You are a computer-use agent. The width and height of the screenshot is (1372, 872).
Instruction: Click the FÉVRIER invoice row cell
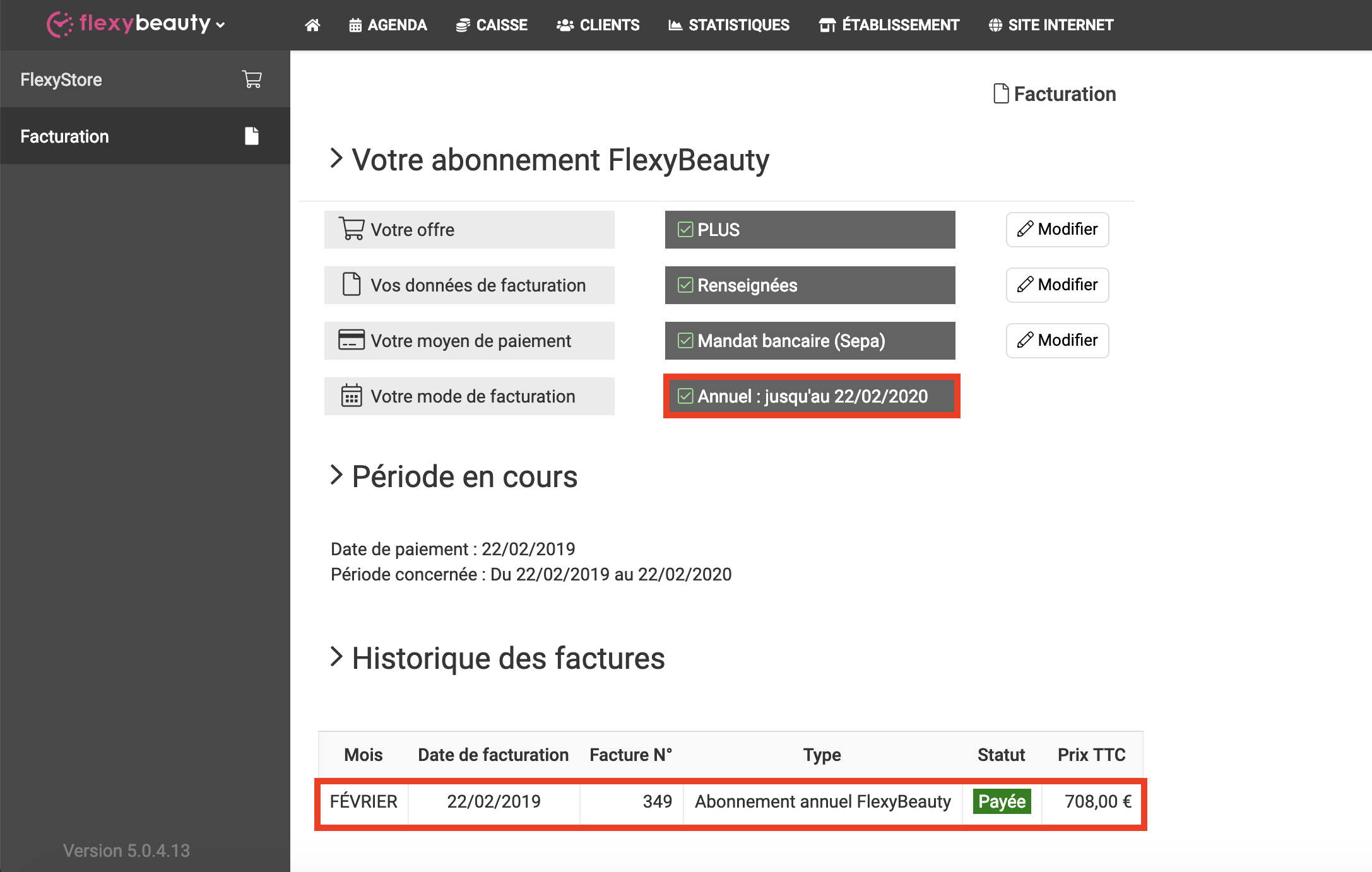tap(364, 801)
